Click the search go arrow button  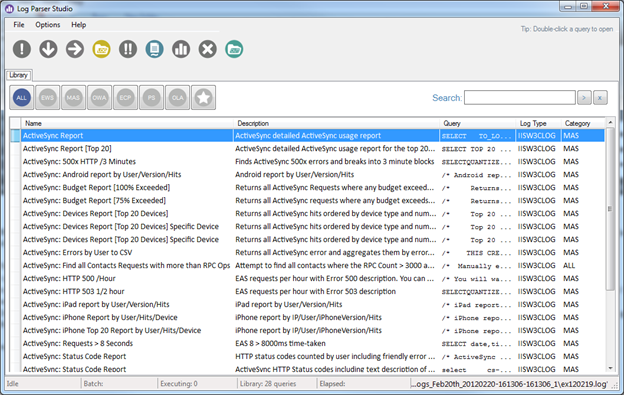tap(584, 97)
